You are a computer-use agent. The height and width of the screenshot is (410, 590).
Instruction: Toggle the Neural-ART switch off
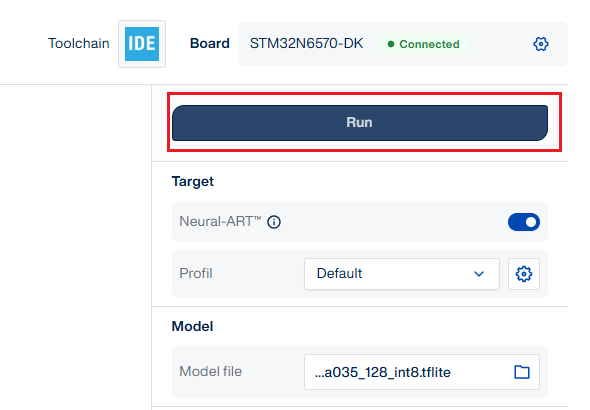(x=524, y=222)
